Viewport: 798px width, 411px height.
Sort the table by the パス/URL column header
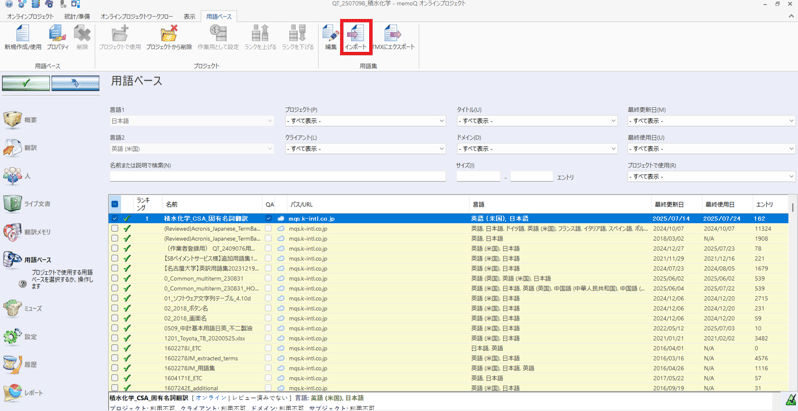coord(378,204)
